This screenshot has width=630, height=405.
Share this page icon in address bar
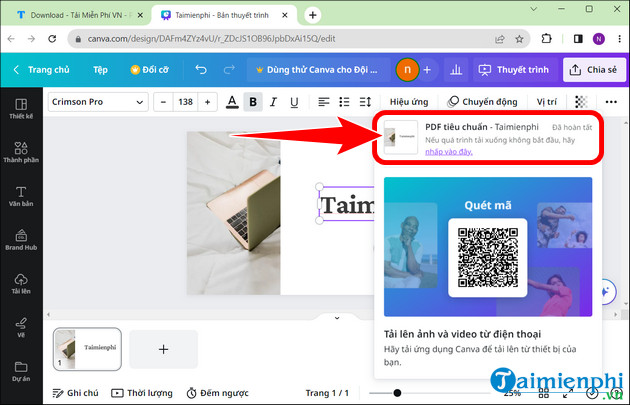pos(500,39)
